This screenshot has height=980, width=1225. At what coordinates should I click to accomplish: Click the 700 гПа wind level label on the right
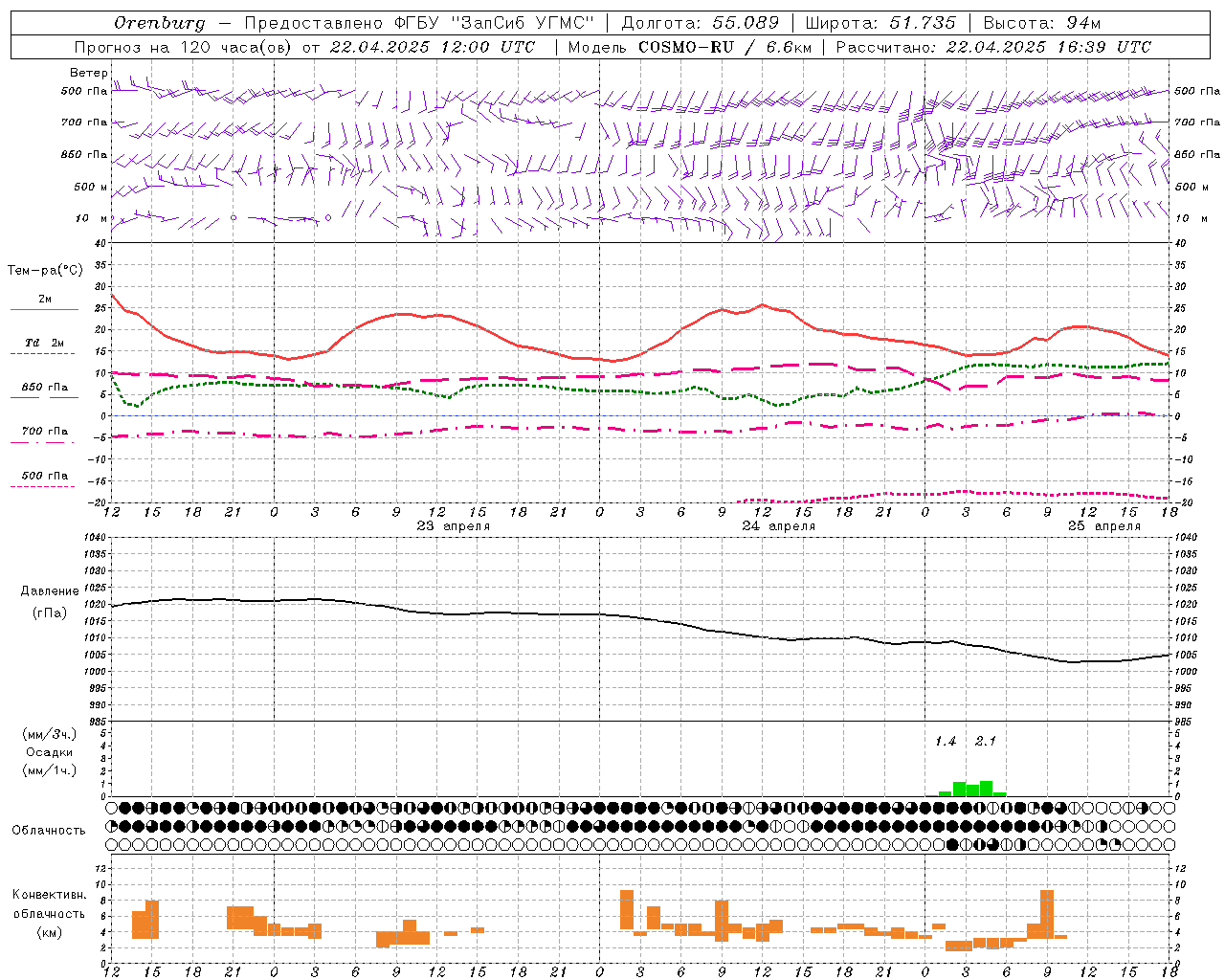1197,122
